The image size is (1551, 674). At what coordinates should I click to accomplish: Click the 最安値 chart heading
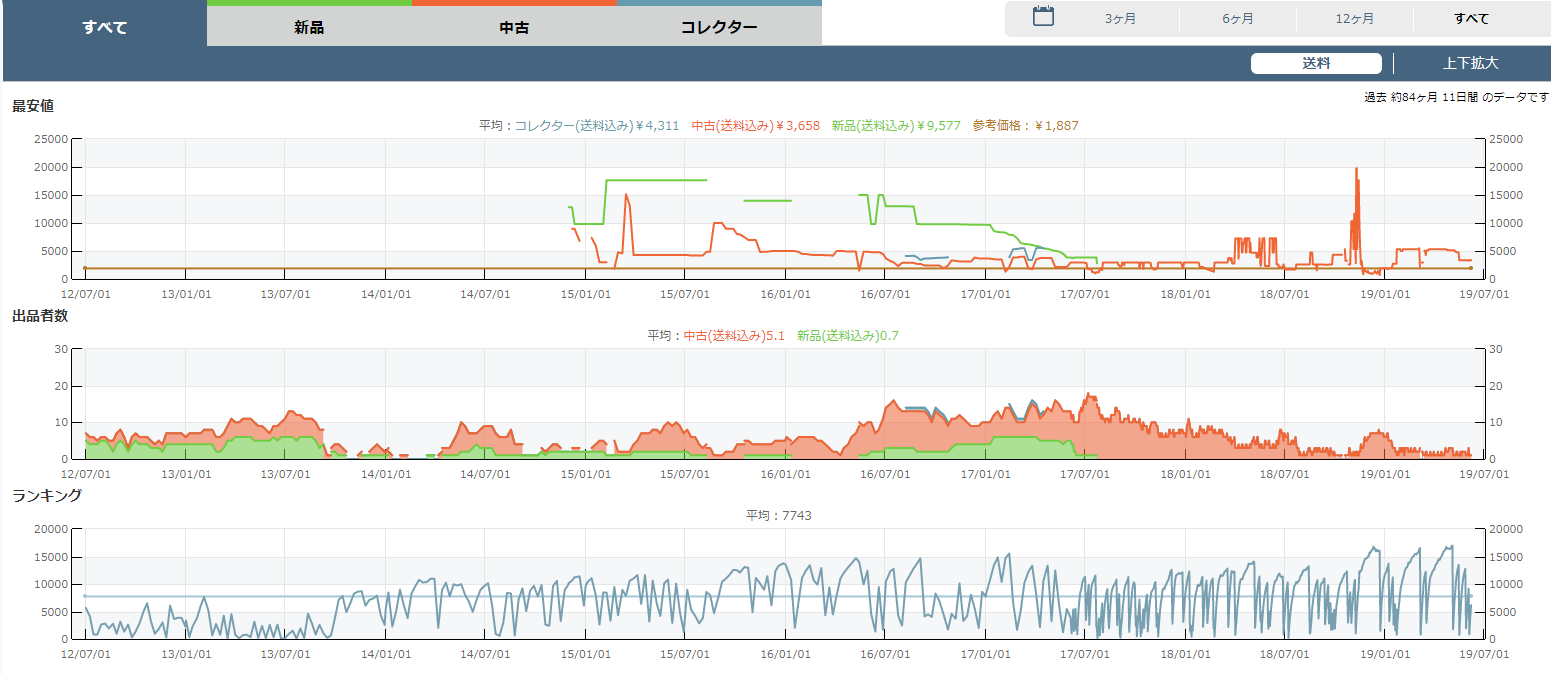pos(33,106)
